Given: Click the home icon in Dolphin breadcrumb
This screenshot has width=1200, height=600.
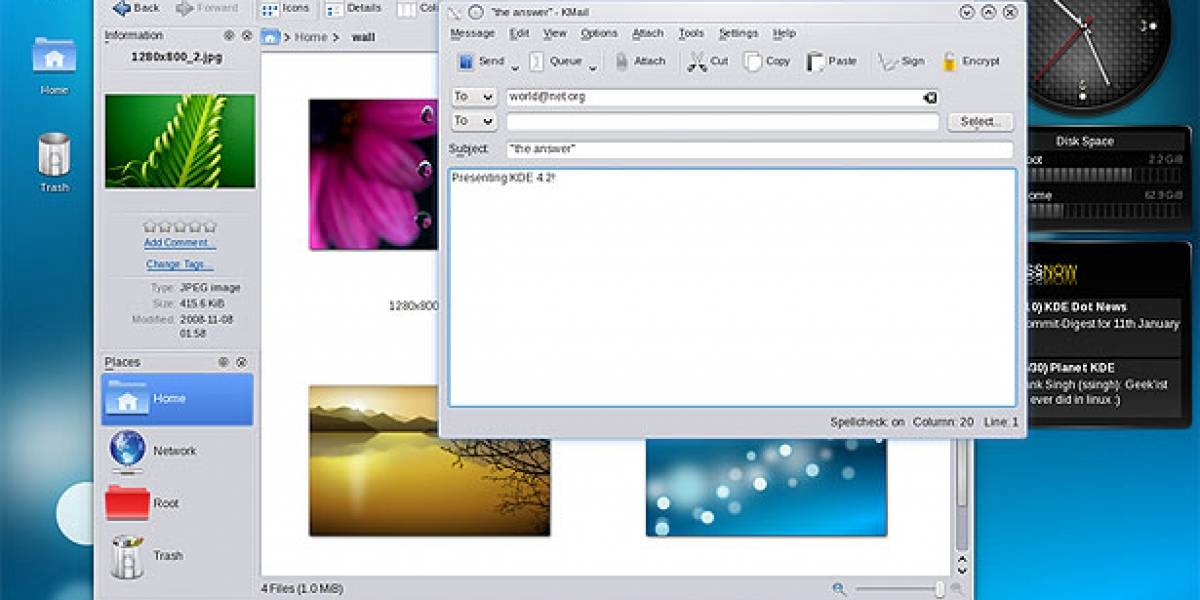Looking at the screenshot, I should pos(270,36).
